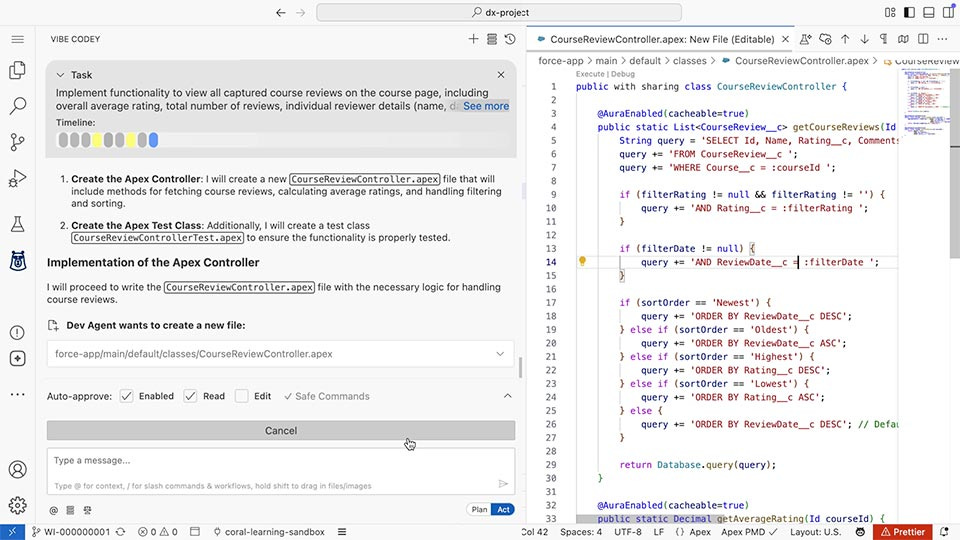Open the Run and Debug view
Viewport: 960px width, 540px height.
pos(17,178)
